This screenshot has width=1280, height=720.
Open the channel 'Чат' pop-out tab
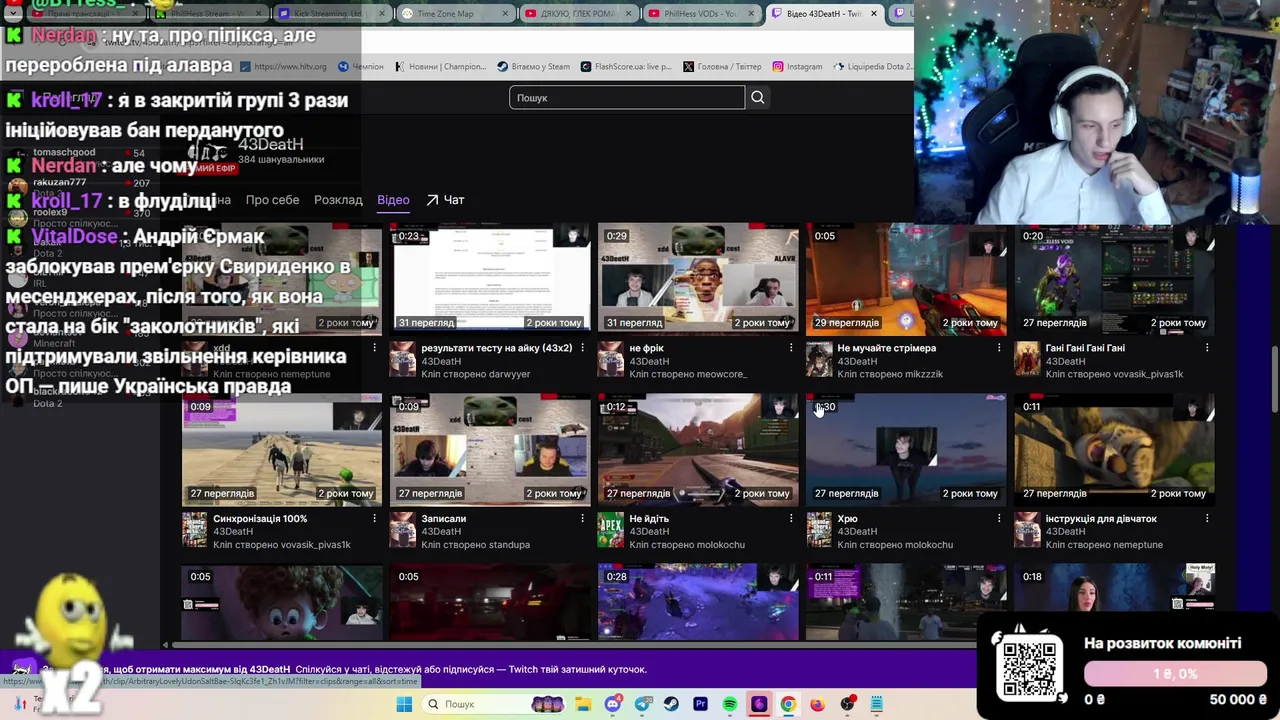click(x=445, y=200)
